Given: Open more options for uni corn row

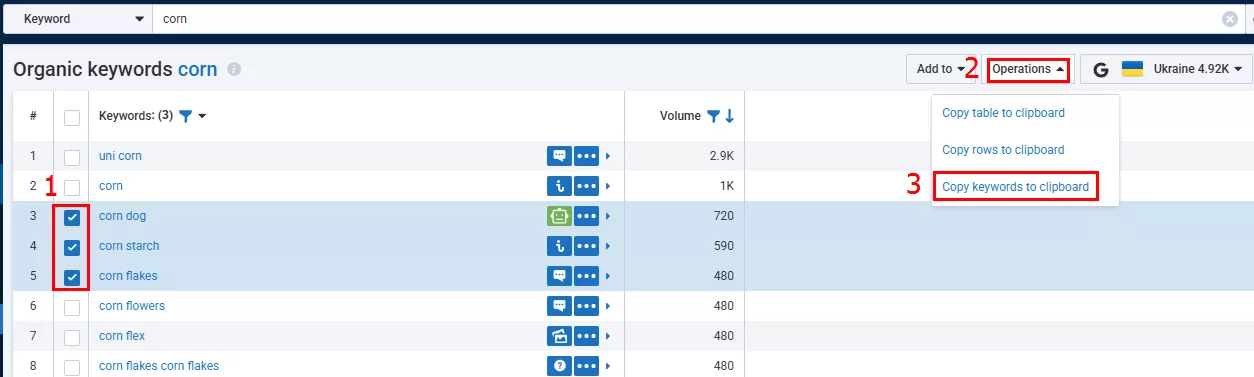Looking at the screenshot, I should (x=587, y=156).
